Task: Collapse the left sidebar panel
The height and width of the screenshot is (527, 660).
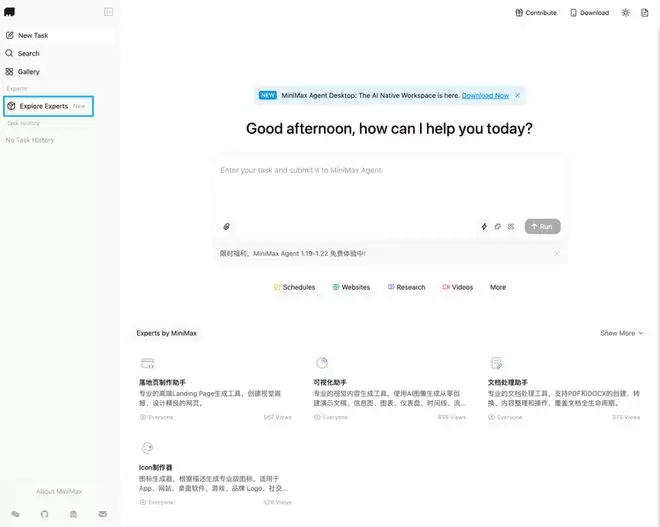Action: (x=108, y=12)
